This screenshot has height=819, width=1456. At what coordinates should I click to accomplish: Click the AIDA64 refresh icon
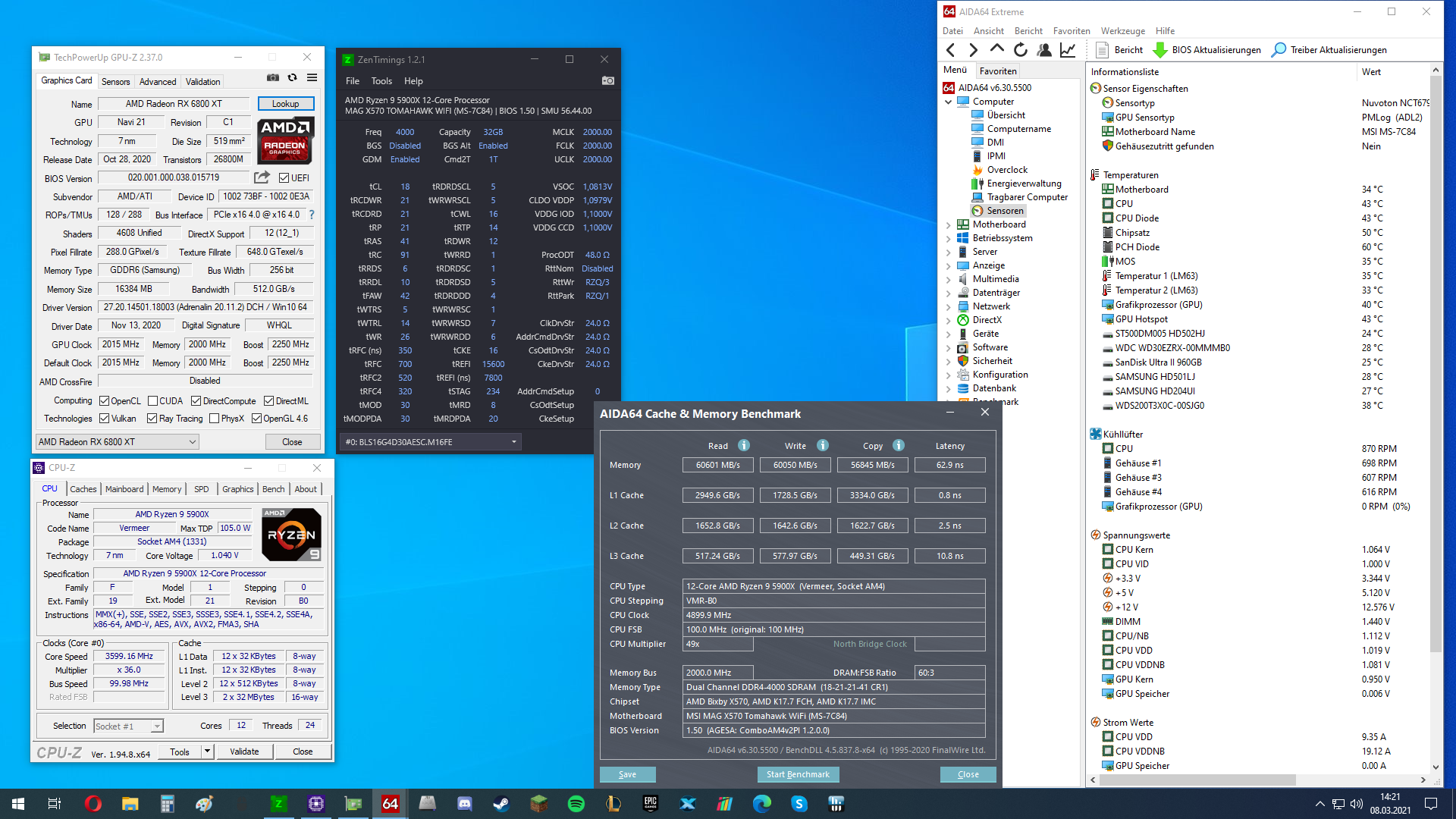(1021, 50)
